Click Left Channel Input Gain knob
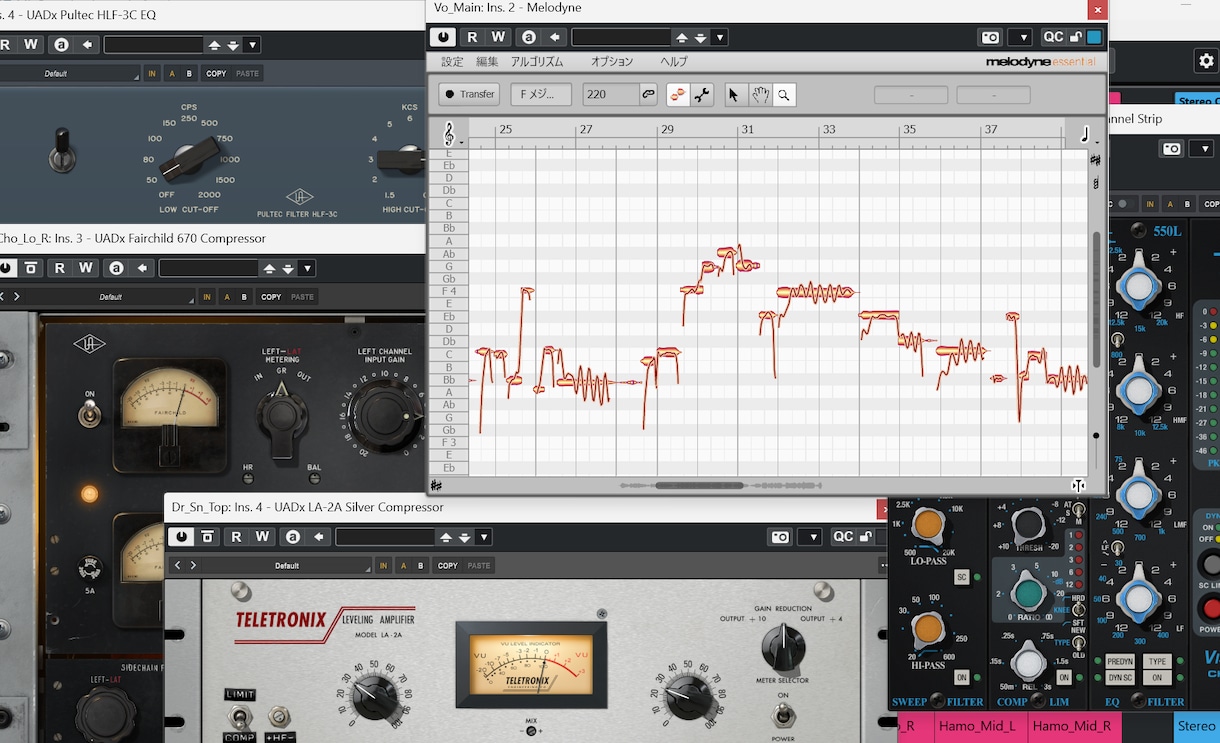 384,414
